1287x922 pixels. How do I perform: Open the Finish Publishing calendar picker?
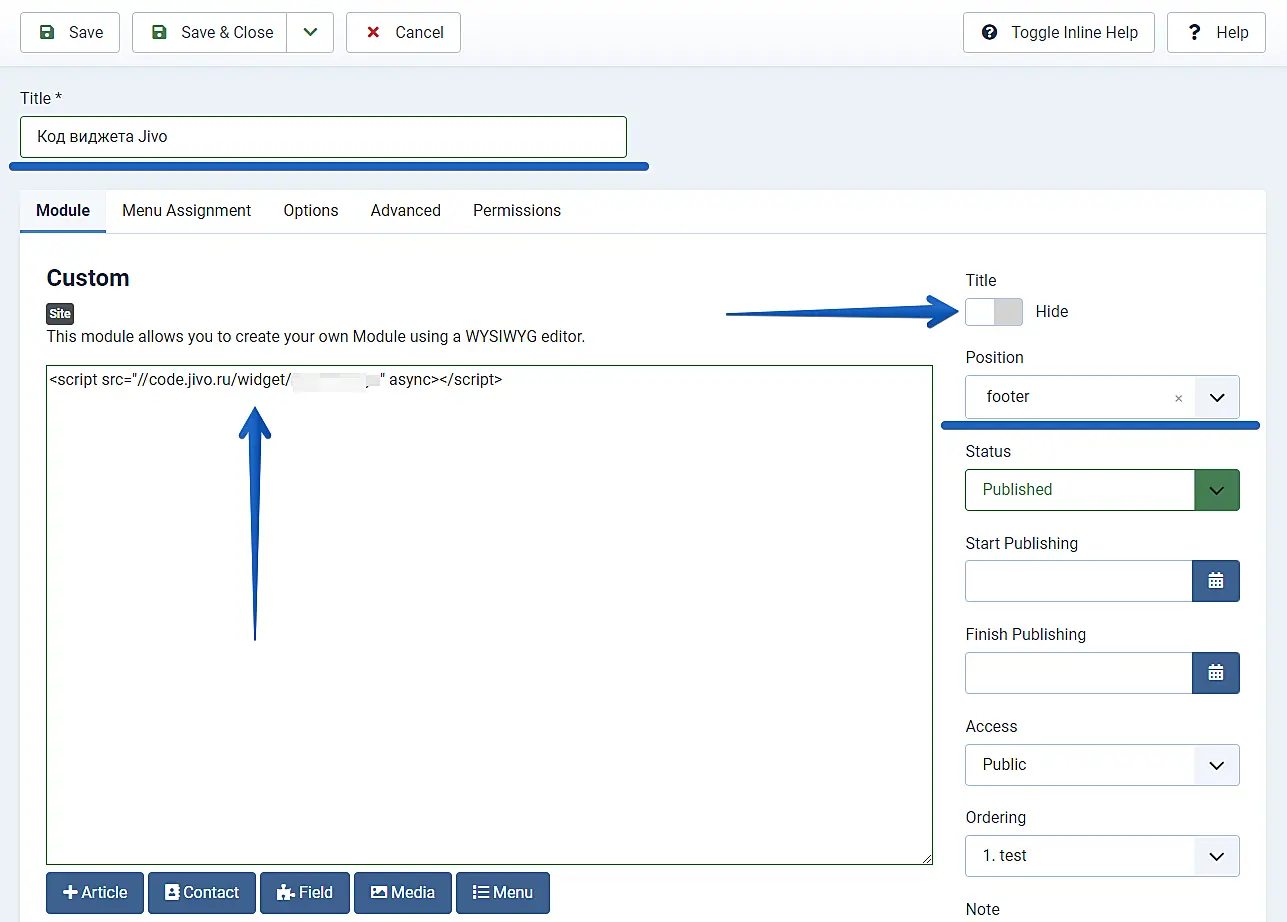click(1215, 673)
